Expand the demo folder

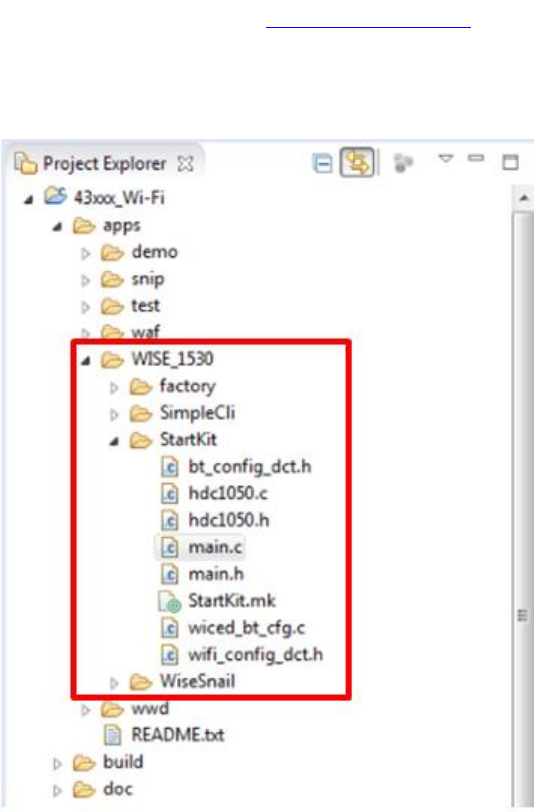[x=85, y=254]
